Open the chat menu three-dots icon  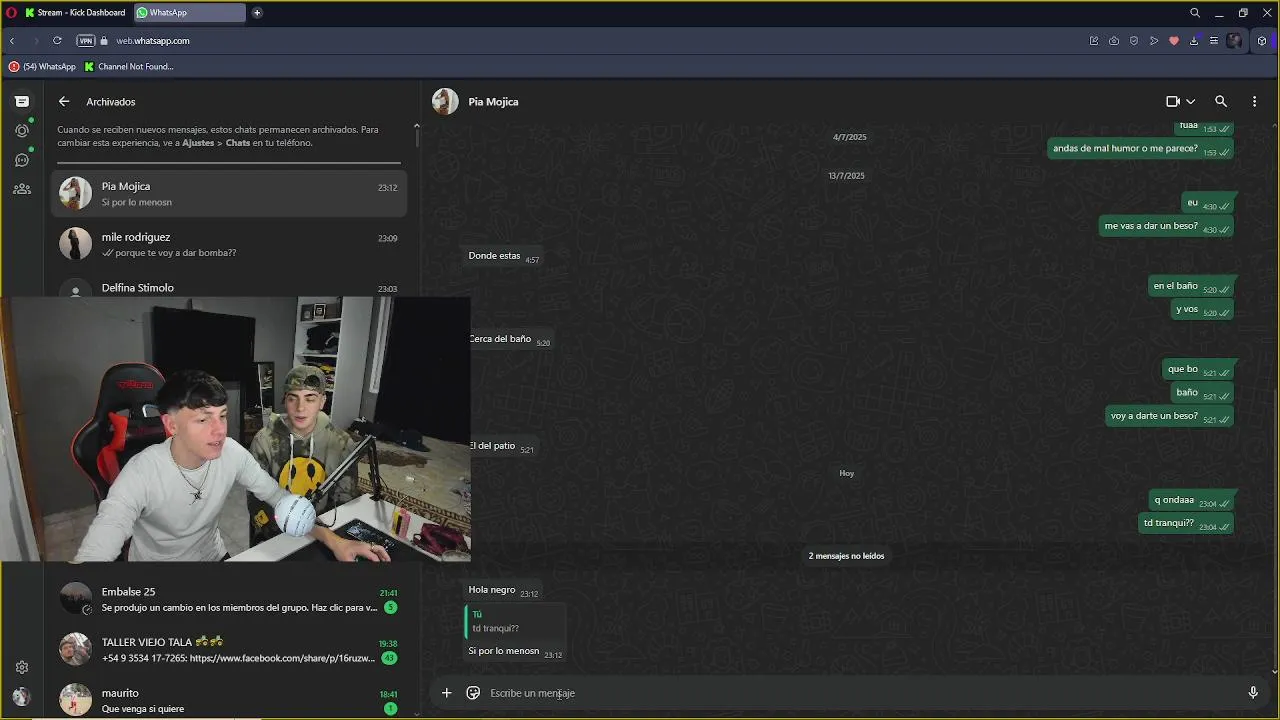pos(1254,101)
